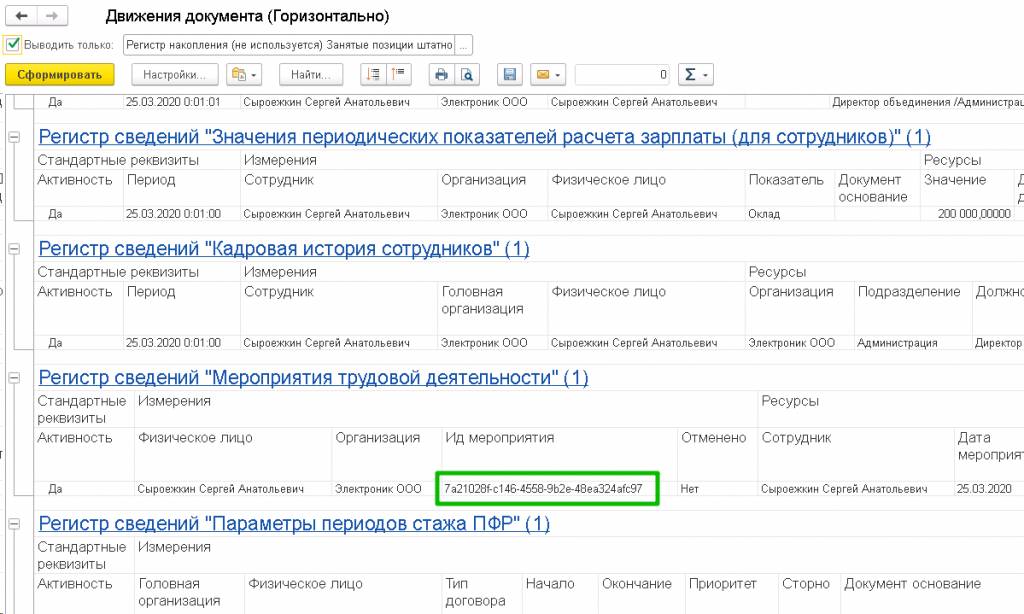1024x614 pixels.
Task: Open link 'Параметры периодов стажа ПФР' register
Action: 294,524
